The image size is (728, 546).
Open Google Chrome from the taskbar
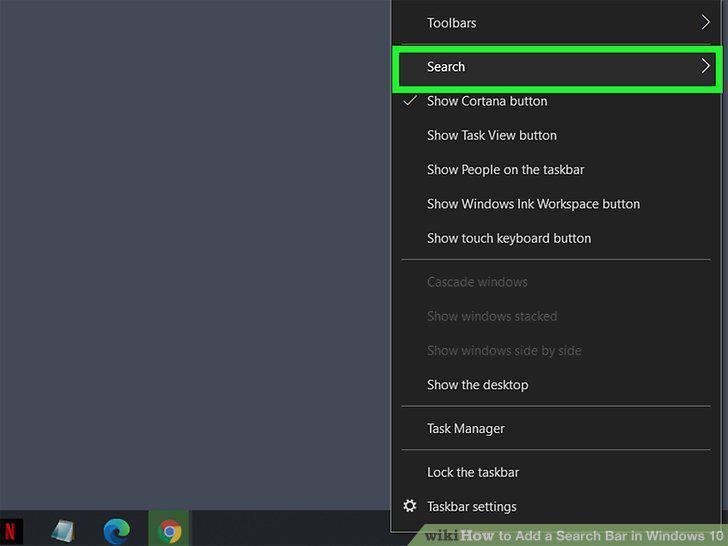169,531
